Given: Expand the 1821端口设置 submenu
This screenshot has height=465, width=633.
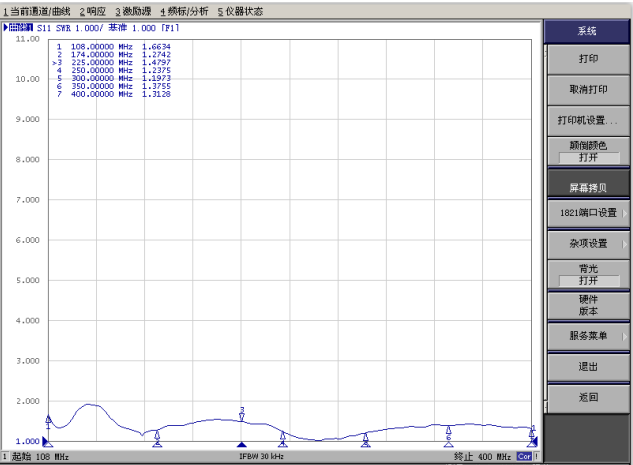Looking at the screenshot, I should click(x=587, y=213).
